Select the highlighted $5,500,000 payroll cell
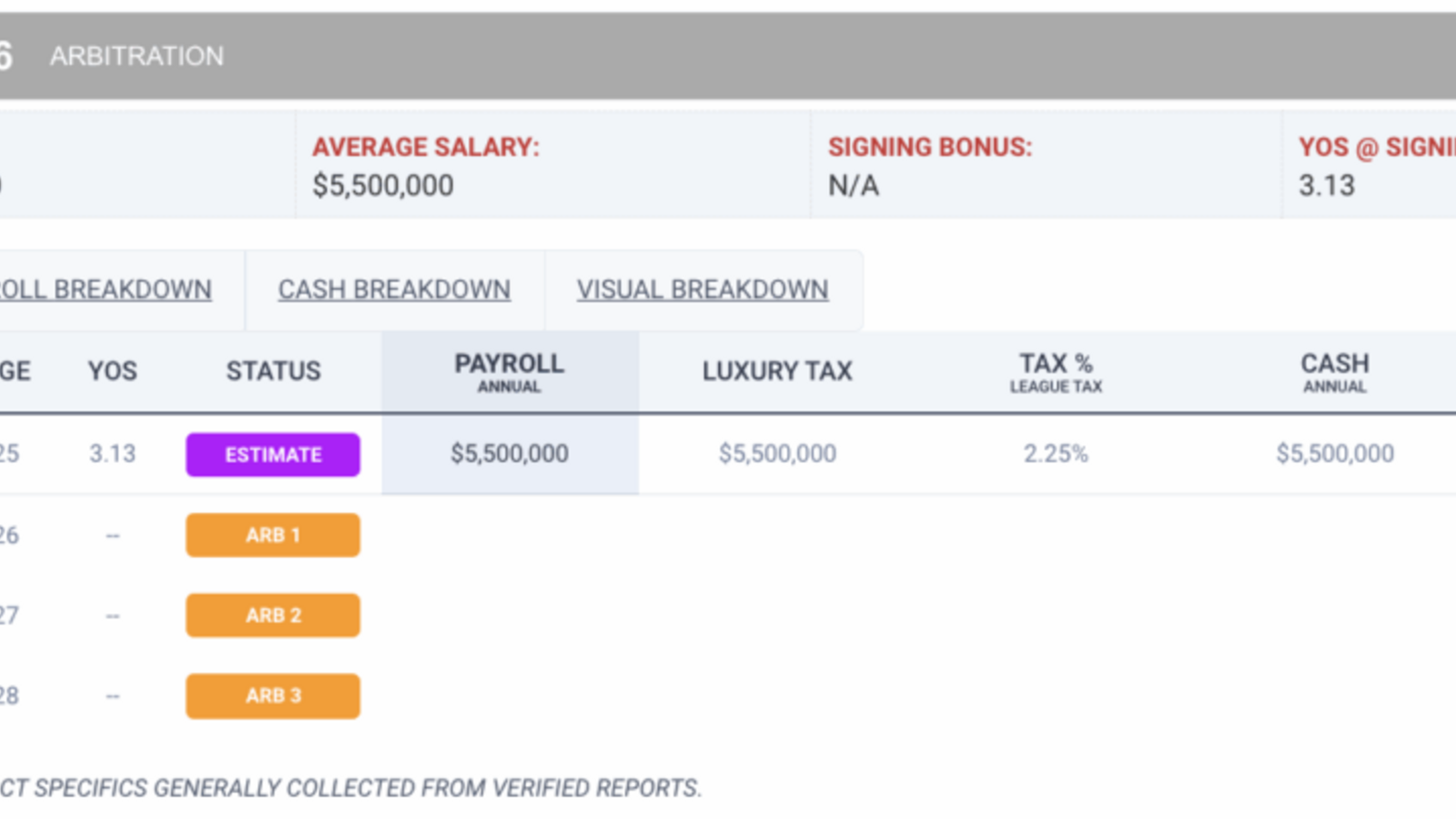This screenshot has height=819, width=1456. 510,453
